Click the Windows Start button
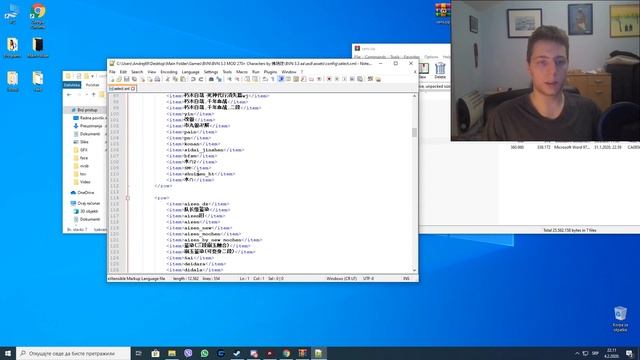This screenshot has width=640, height=360. click(x=8, y=353)
